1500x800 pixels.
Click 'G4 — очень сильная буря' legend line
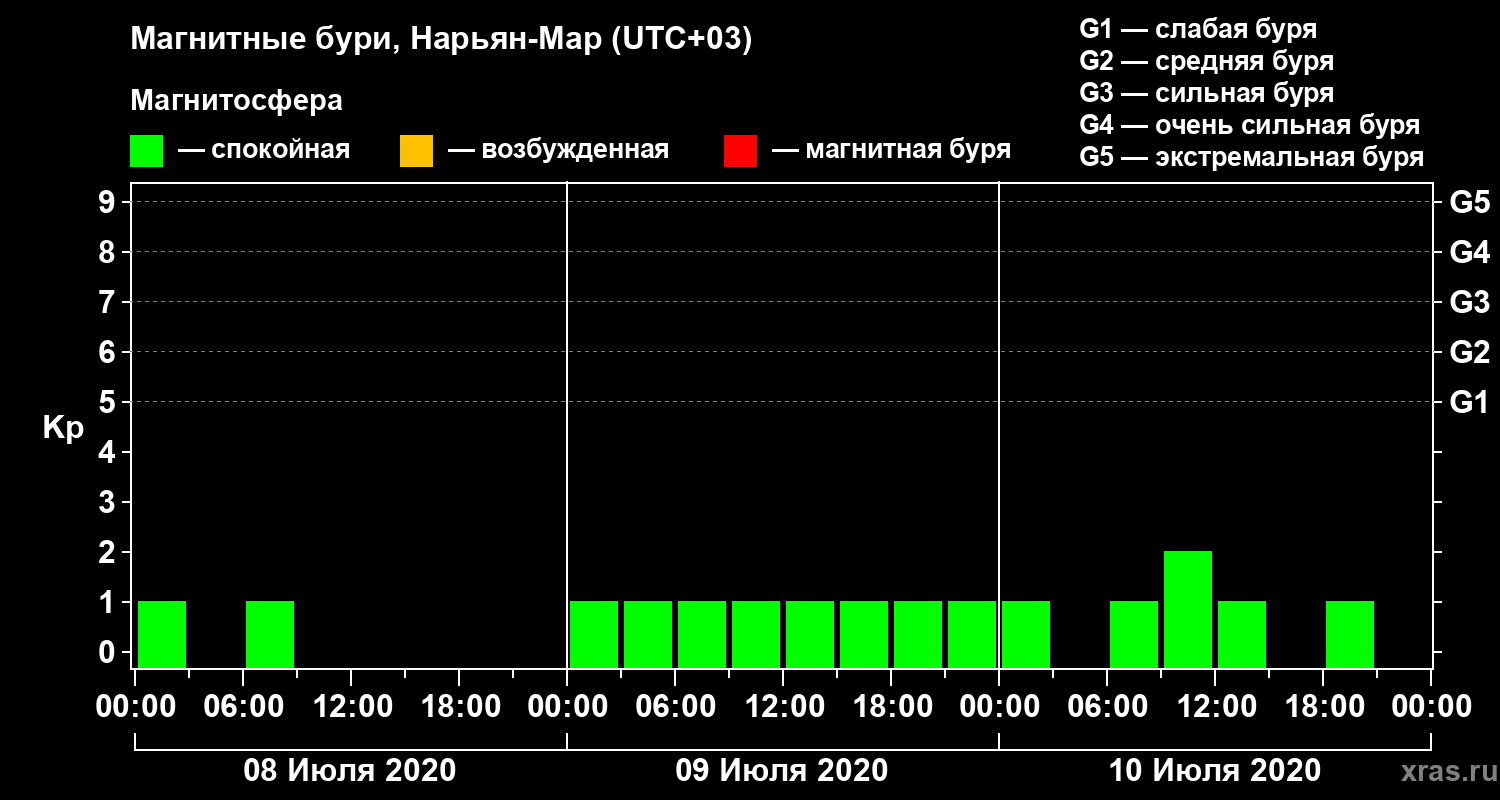1249,125
